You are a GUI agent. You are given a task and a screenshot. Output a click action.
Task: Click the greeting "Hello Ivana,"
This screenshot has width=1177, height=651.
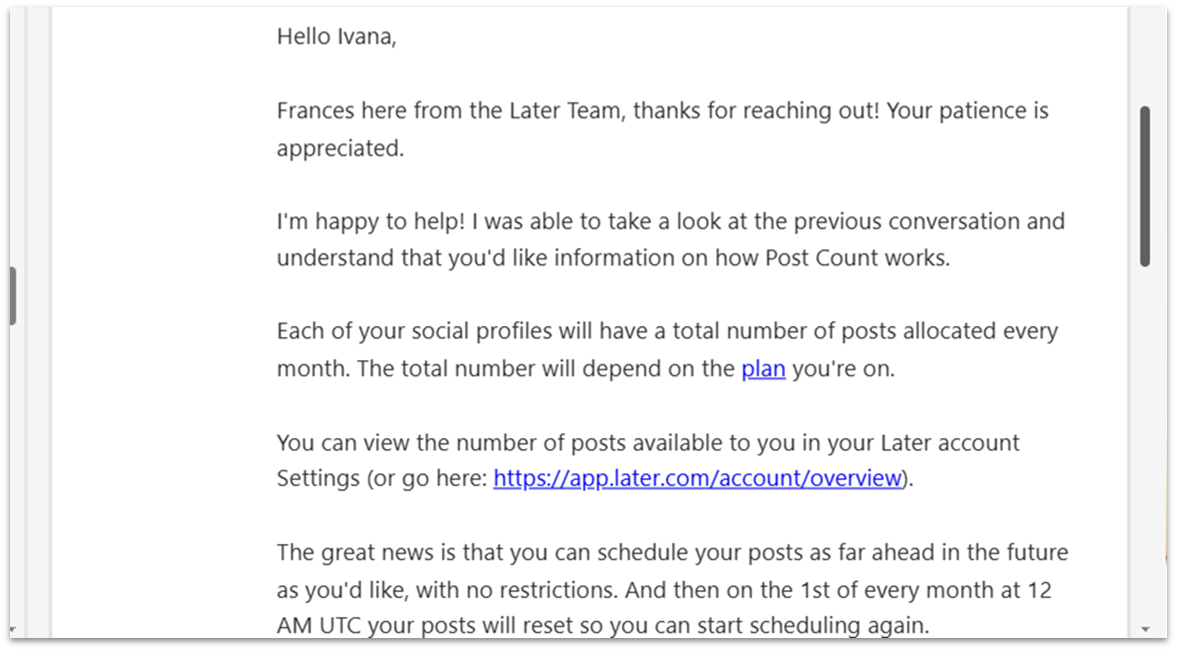(336, 37)
